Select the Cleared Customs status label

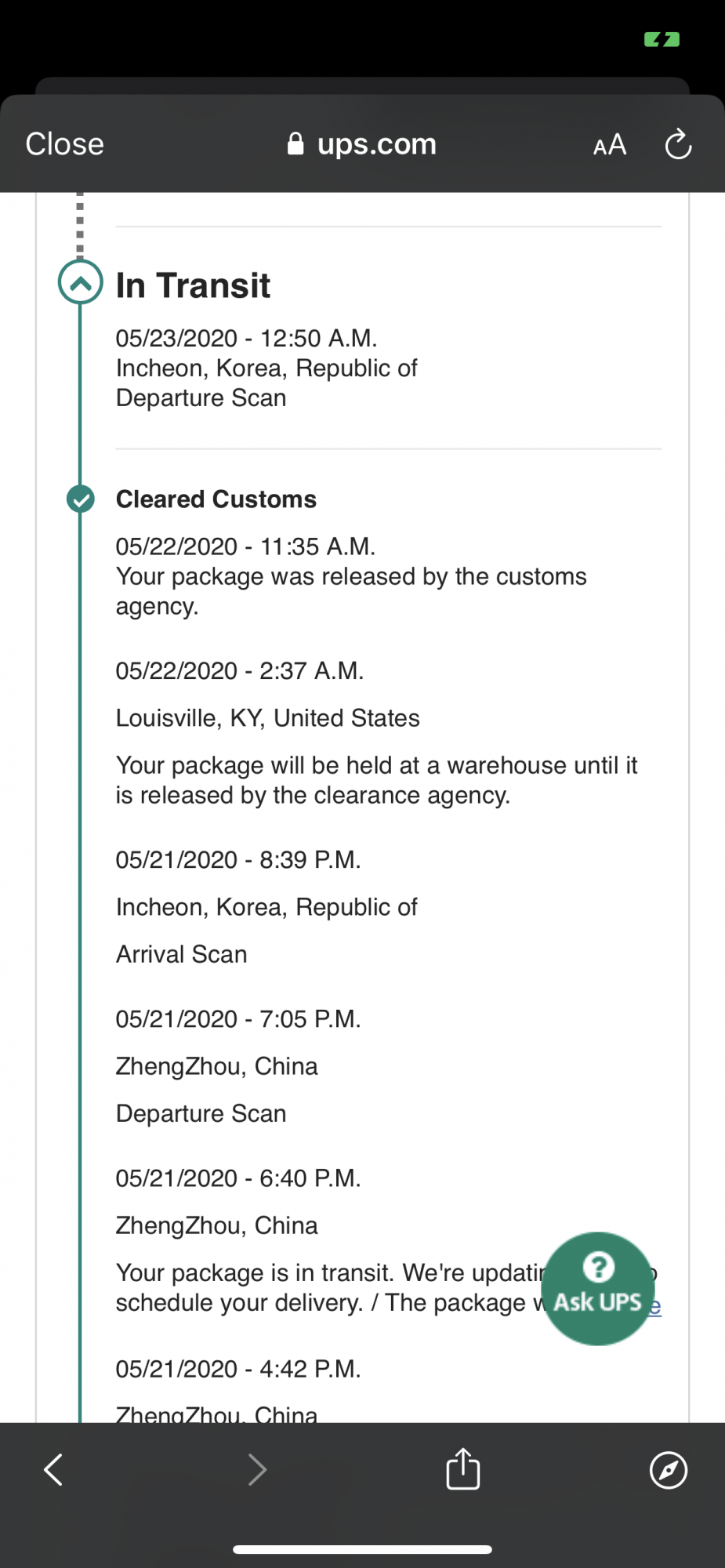coord(216,499)
